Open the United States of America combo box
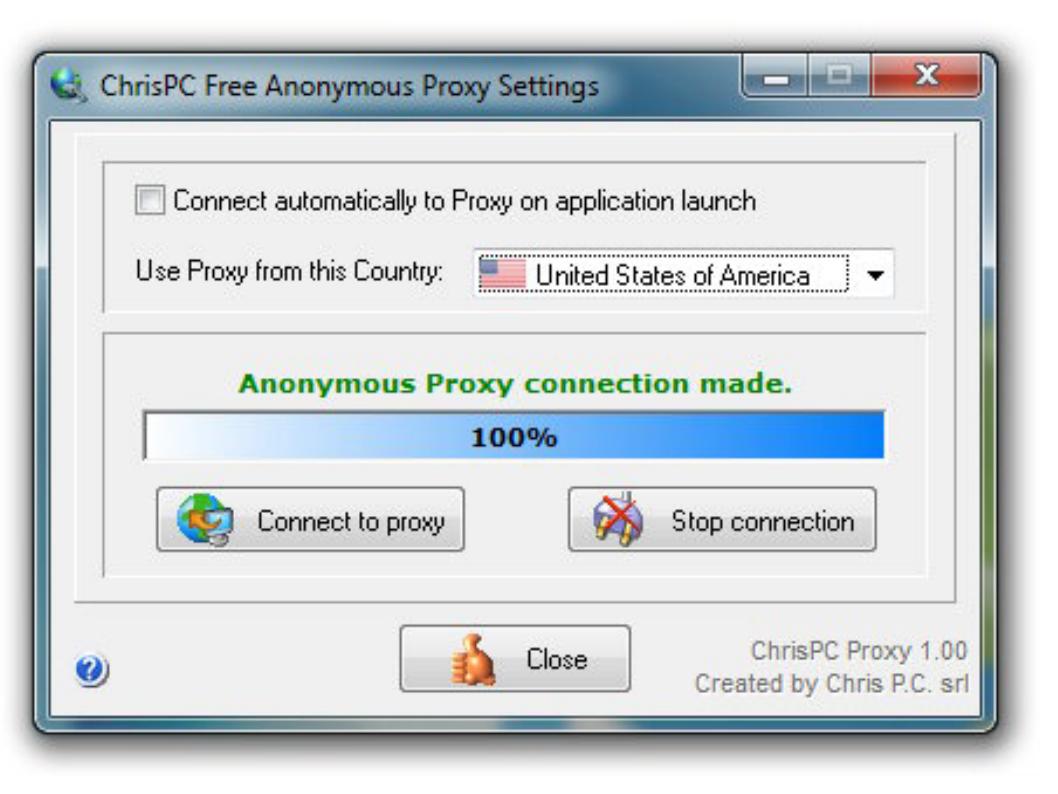 pyautogui.click(x=684, y=274)
